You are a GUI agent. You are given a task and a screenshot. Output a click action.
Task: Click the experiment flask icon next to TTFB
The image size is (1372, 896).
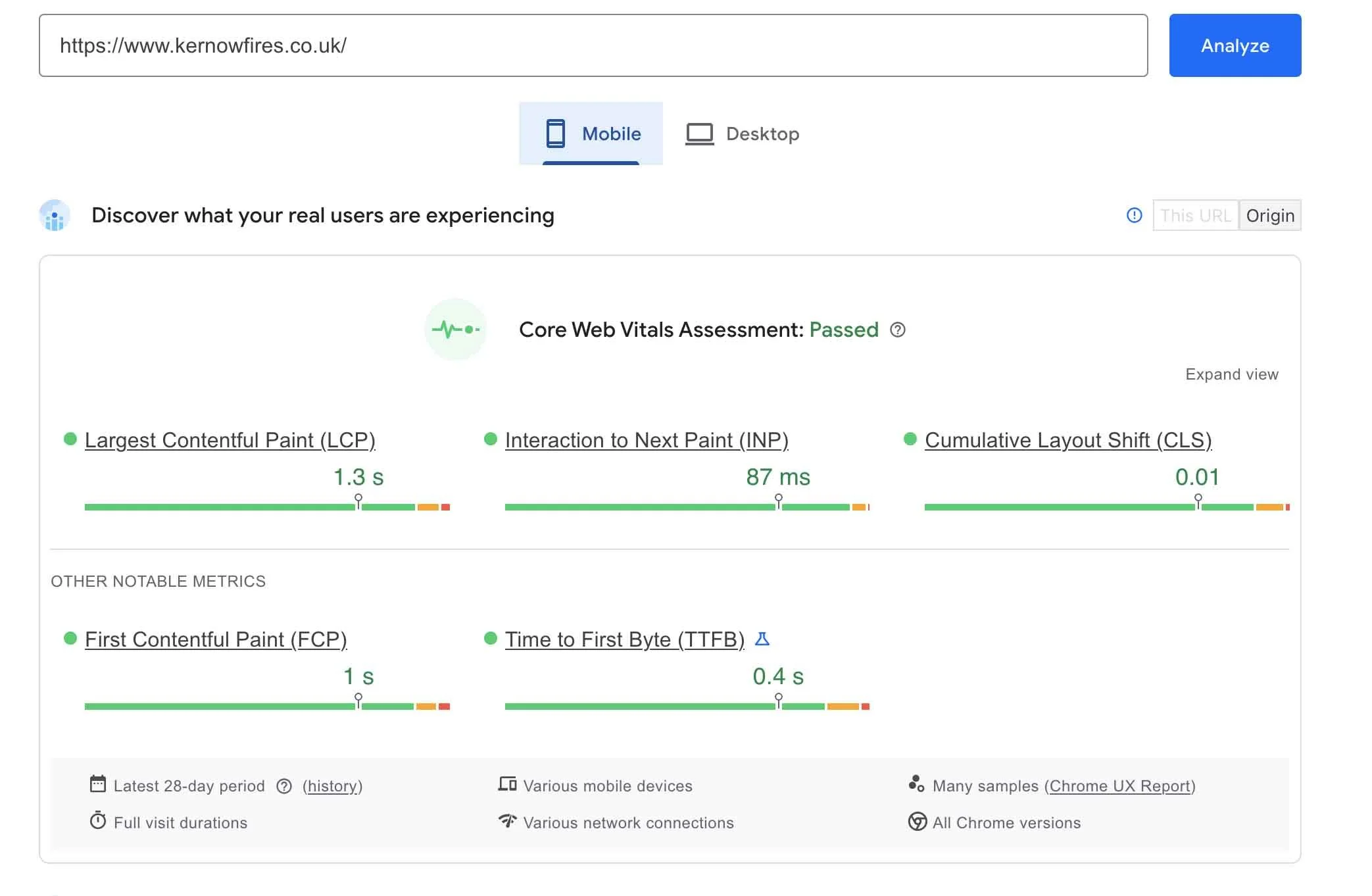tap(763, 639)
